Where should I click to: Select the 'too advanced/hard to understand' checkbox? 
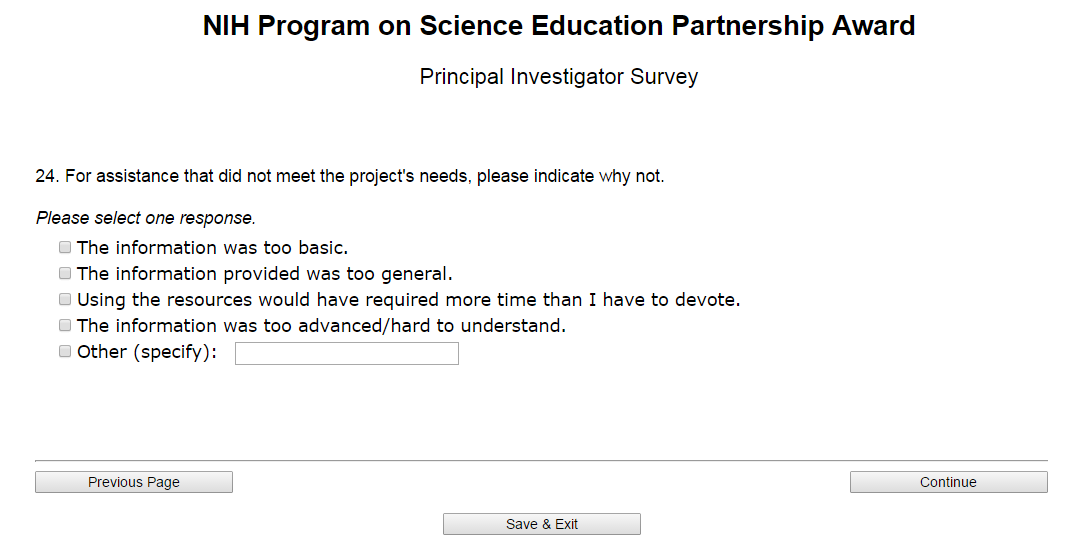(65, 325)
